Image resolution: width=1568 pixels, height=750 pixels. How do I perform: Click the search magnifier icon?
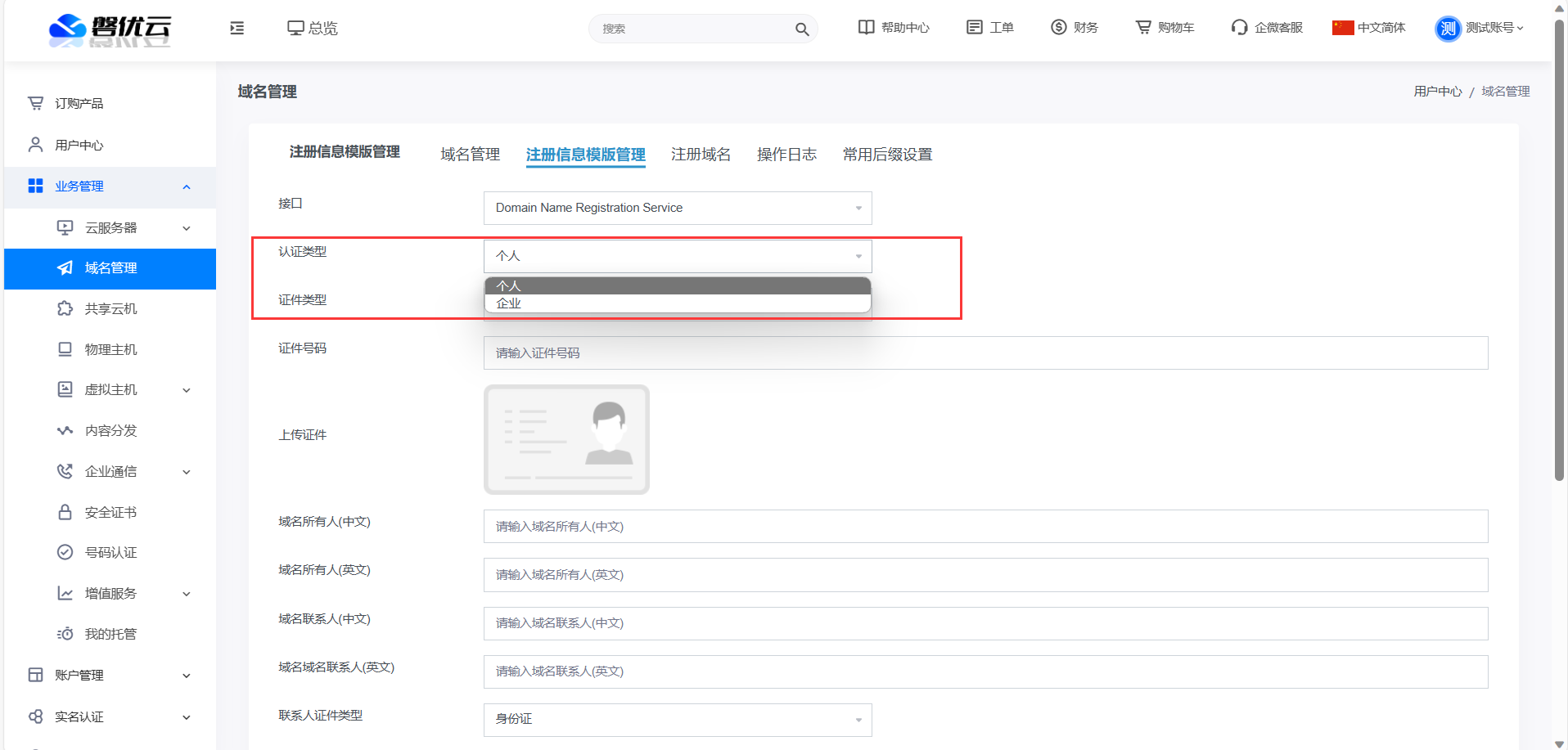(801, 29)
